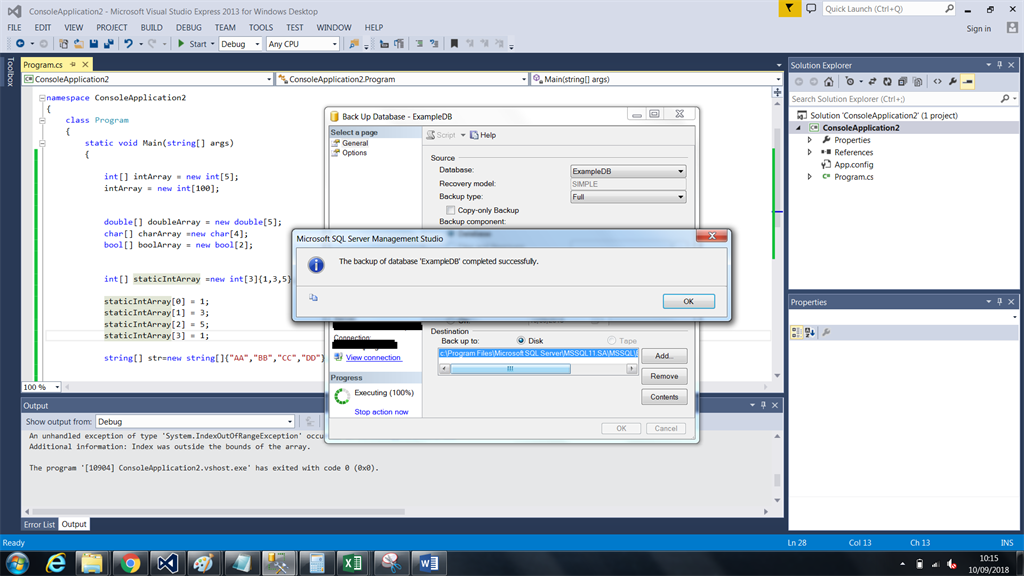Open the ConsoleApplication2.Program type dropdown
This screenshot has height=576, width=1024.
(402, 79)
